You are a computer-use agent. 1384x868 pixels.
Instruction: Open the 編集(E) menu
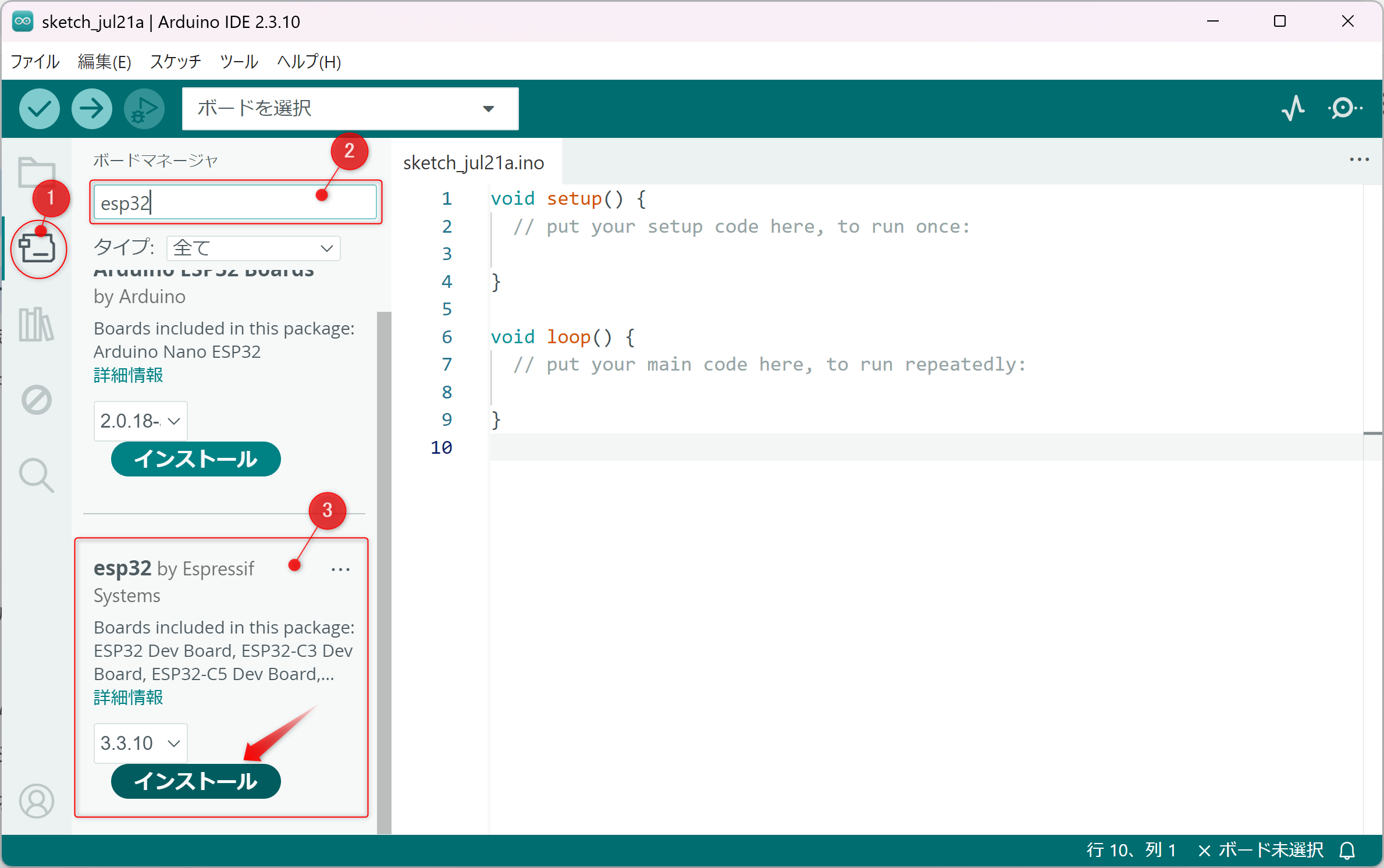click(x=105, y=62)
